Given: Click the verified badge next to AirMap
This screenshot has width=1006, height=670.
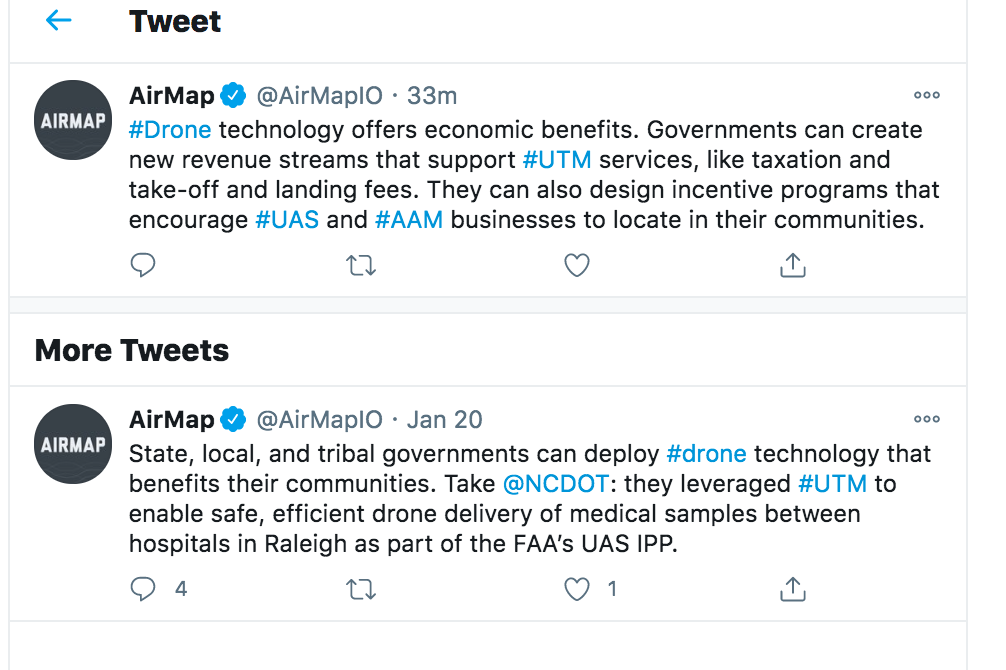Looking at the screenshot, I should [232, 95].
